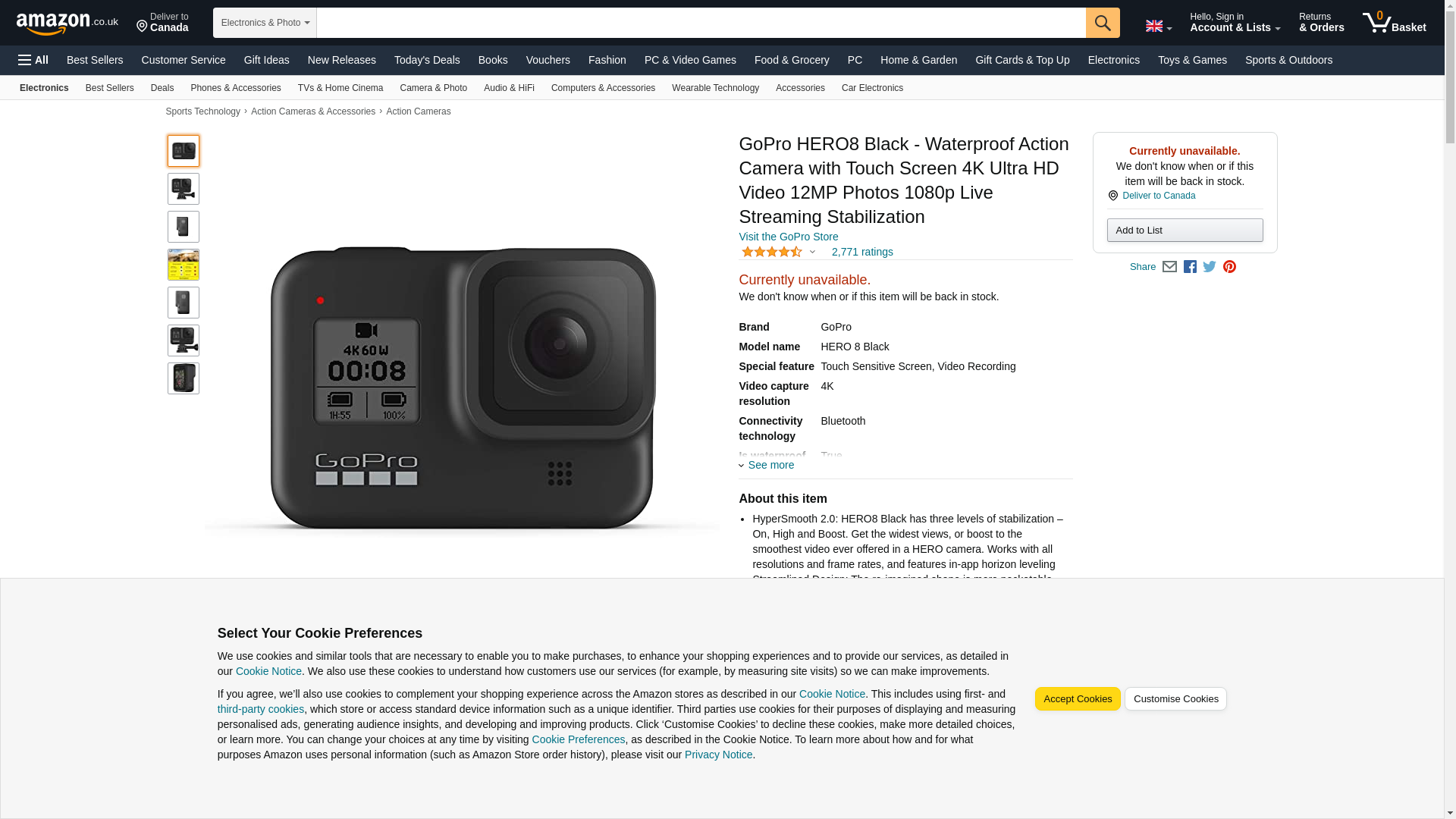Open the 2,771 ratings link
Screen dimensions: 1456x819
(x=861, y=252)
